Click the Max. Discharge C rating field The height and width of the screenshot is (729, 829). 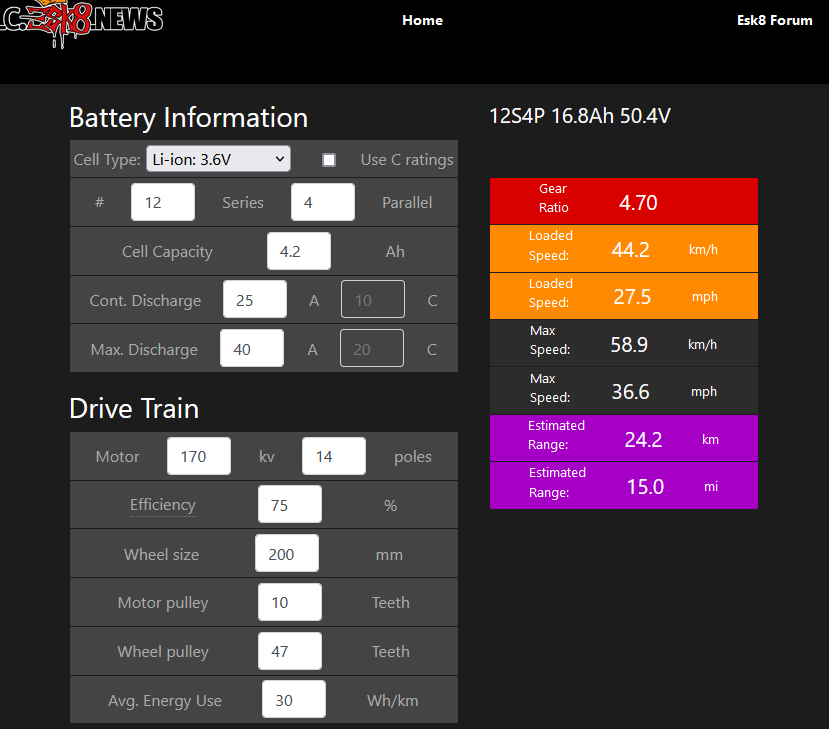click(x=372, y=348)
